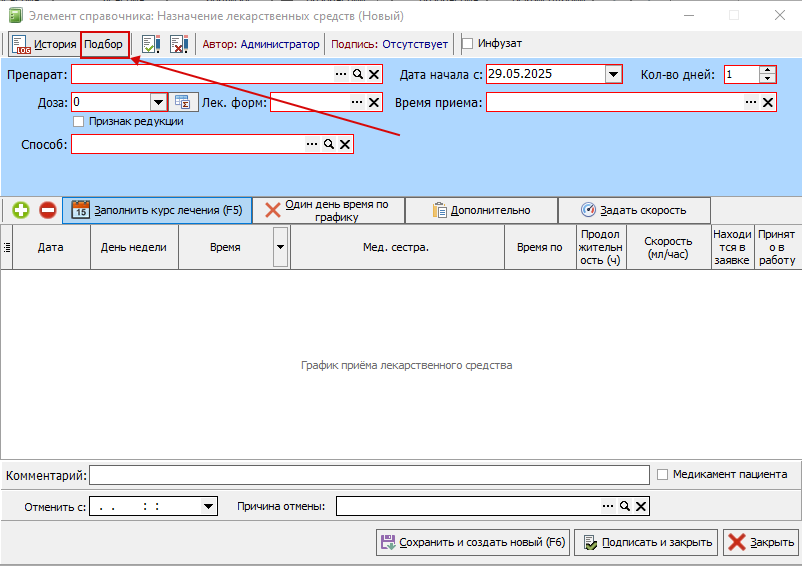The image size is (802, 566).
Task: Toggle Признак редукции checkbox
Action: (78, 122)
